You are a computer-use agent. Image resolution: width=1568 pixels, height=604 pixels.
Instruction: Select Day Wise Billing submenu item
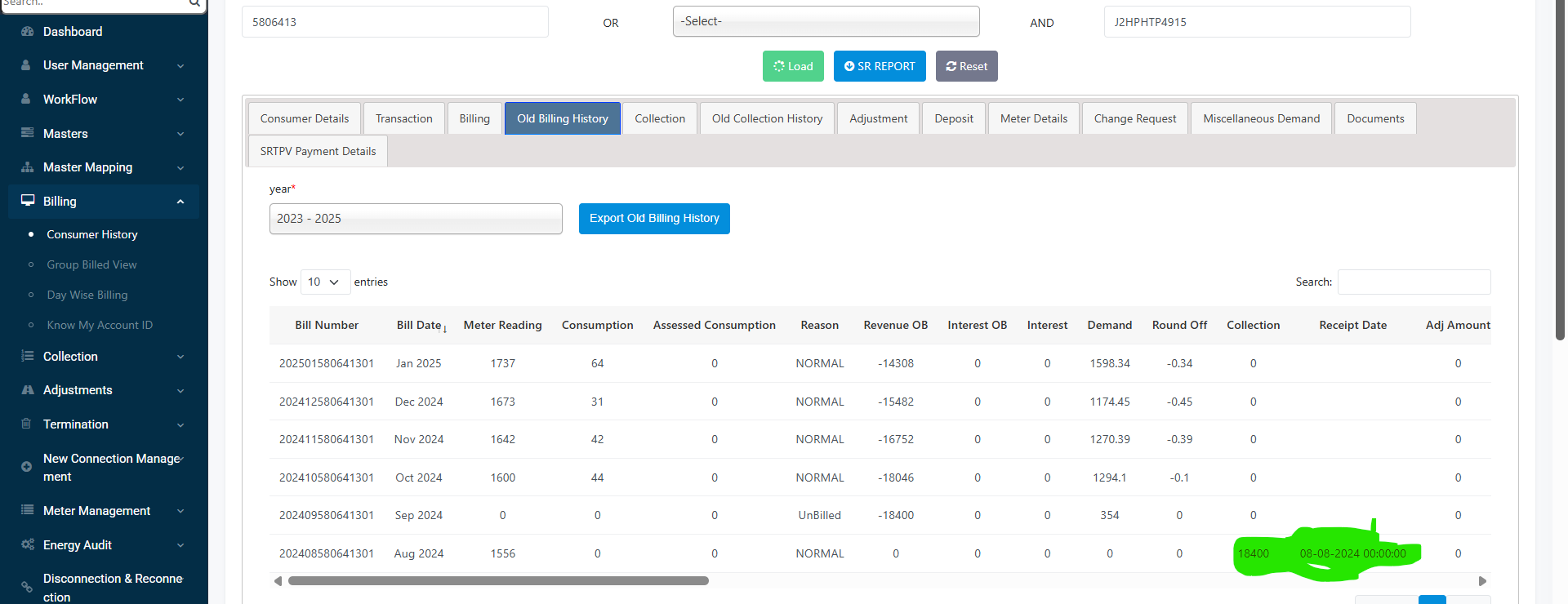point(87,295)
